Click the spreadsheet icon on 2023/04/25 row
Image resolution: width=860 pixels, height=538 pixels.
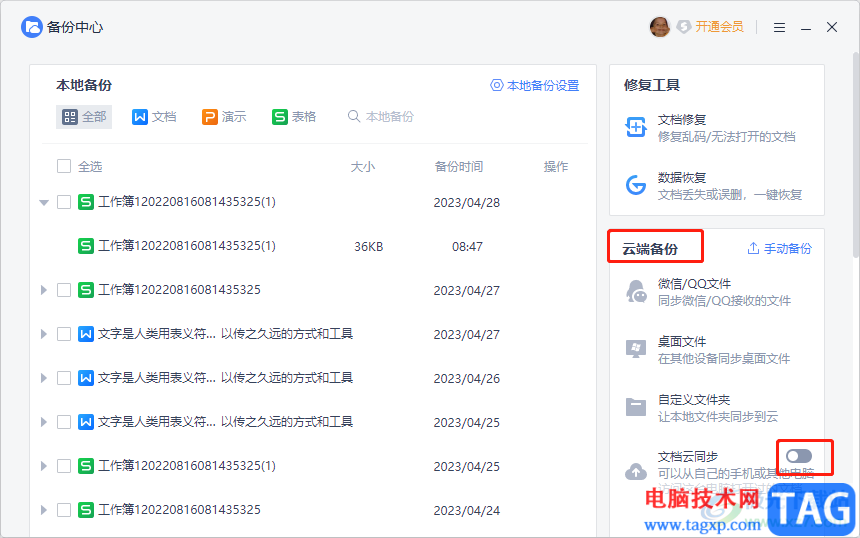(x=86, y=466)
